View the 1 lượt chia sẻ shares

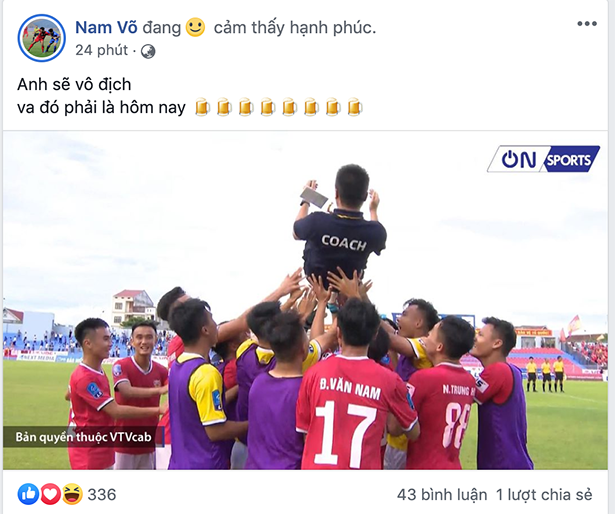tap(544, 495)
